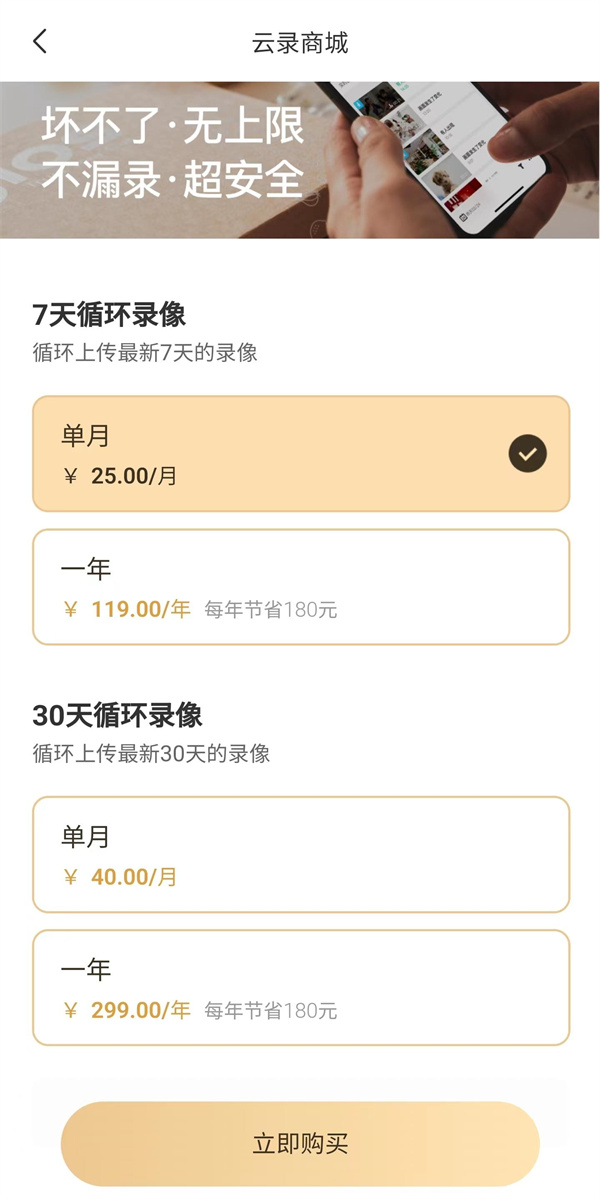The height and width of the screenshot is (1199, 600).
Task: Select 7天 单月 plan at ¥25.00/月
Action: point(300,454)
